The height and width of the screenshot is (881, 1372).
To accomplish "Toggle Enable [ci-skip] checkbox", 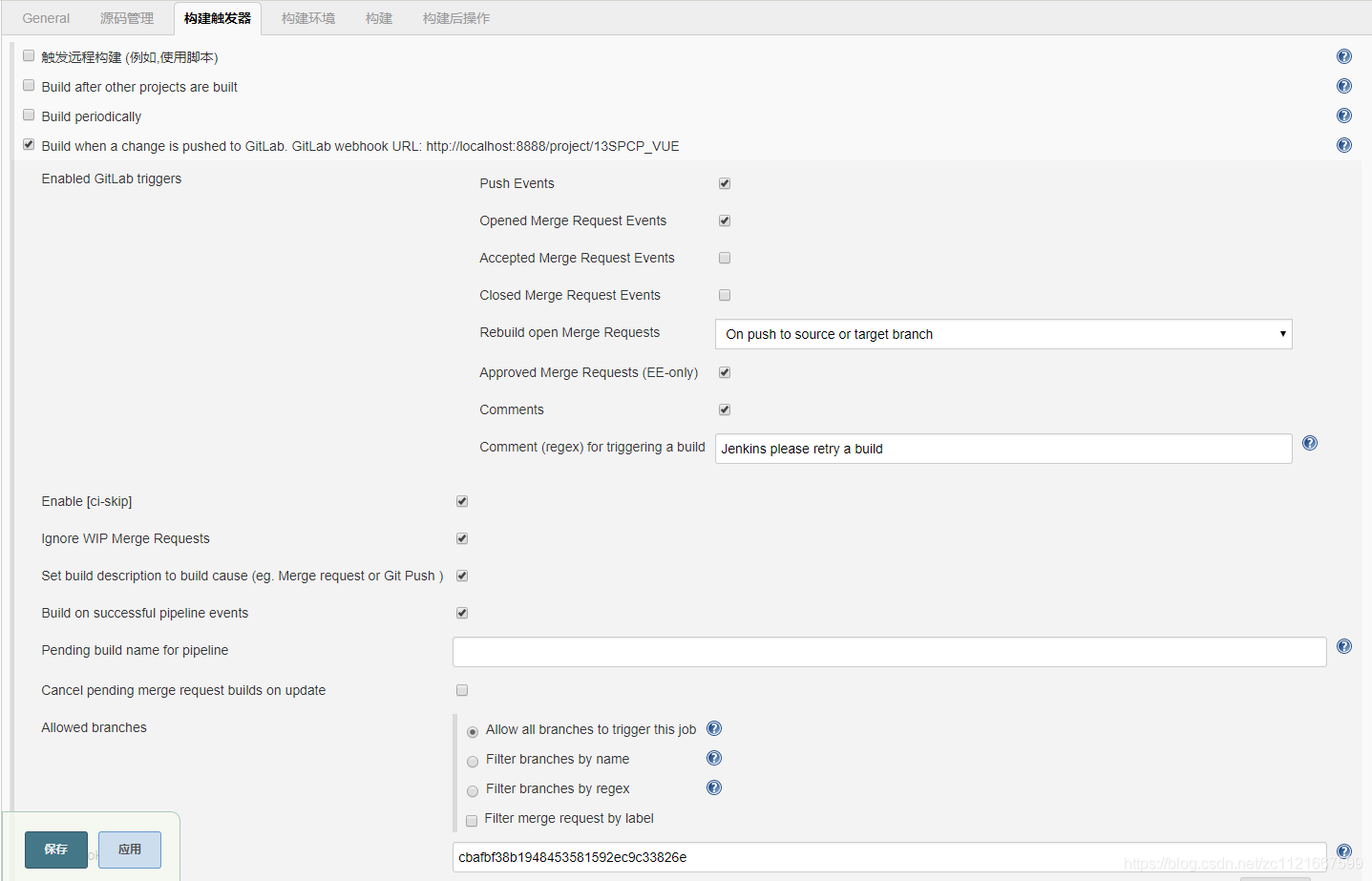I will [x=462, y=501].
